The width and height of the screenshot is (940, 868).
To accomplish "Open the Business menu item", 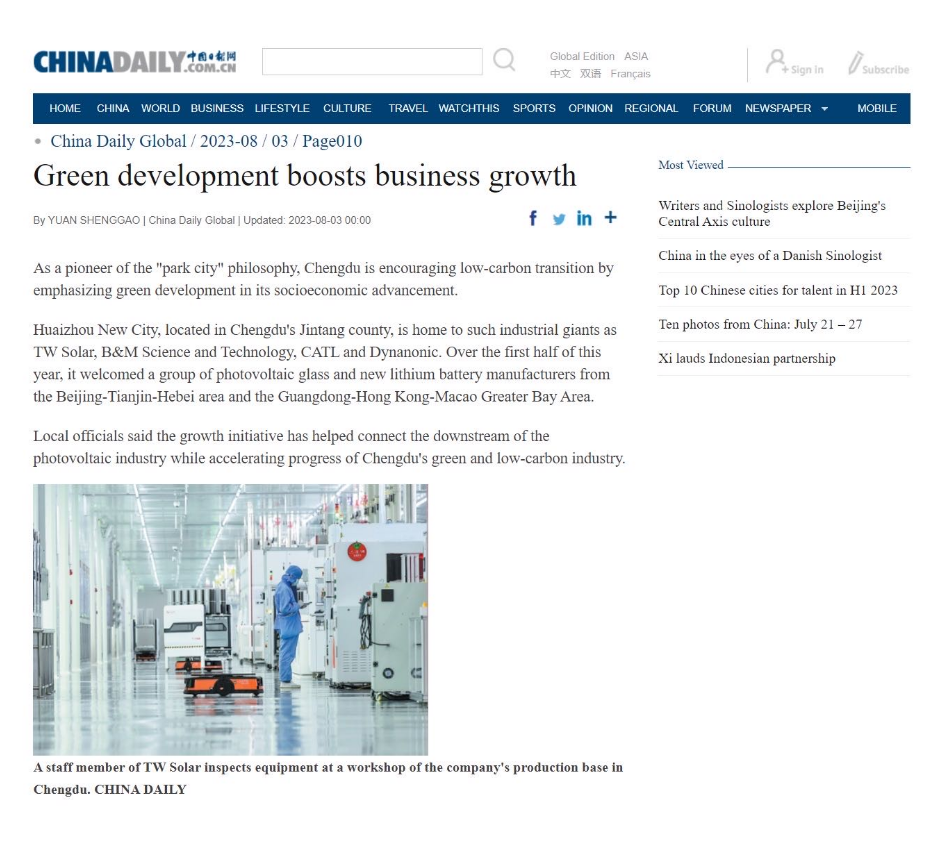I will pos(217,108).
